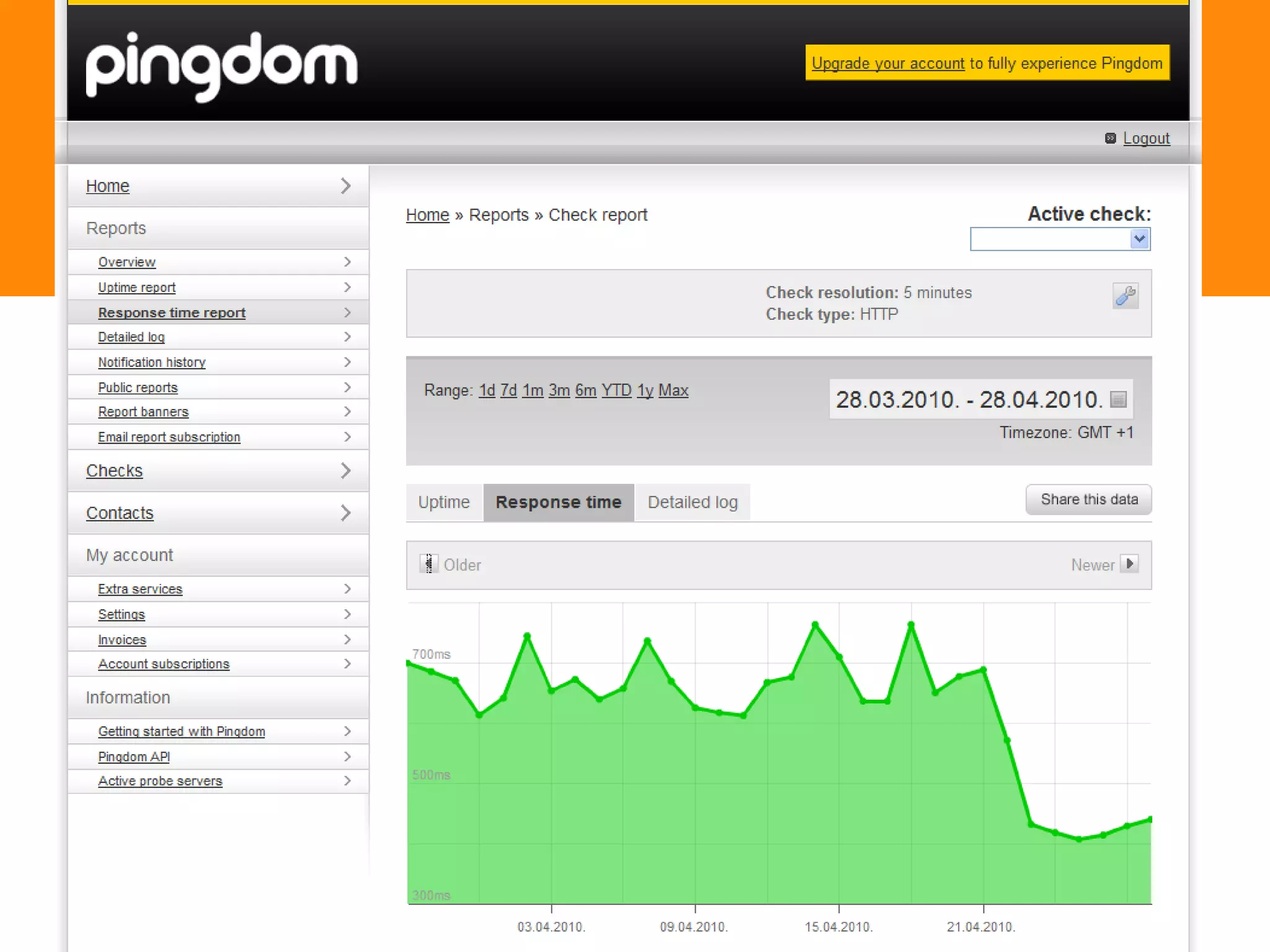Click Home breadcrumb link
The width and height of the screenshot is (1270, 952).
tap(427, 215)
